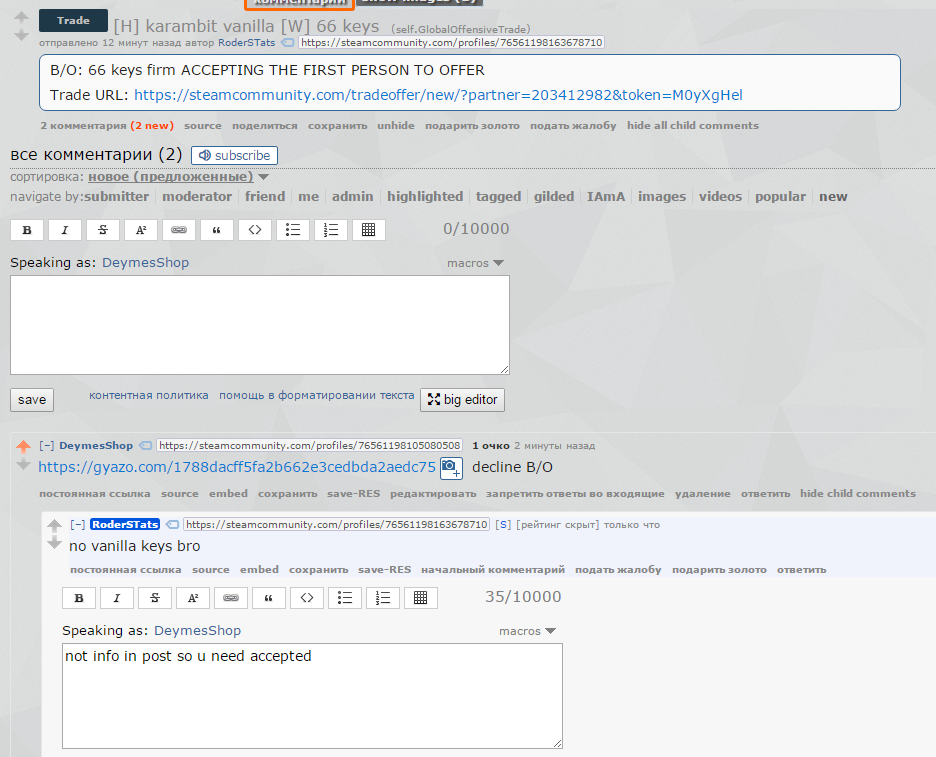Screen dimensions: 936x757
Task: Insert a link from the reply editor toolbar
Action: point(231,598)
